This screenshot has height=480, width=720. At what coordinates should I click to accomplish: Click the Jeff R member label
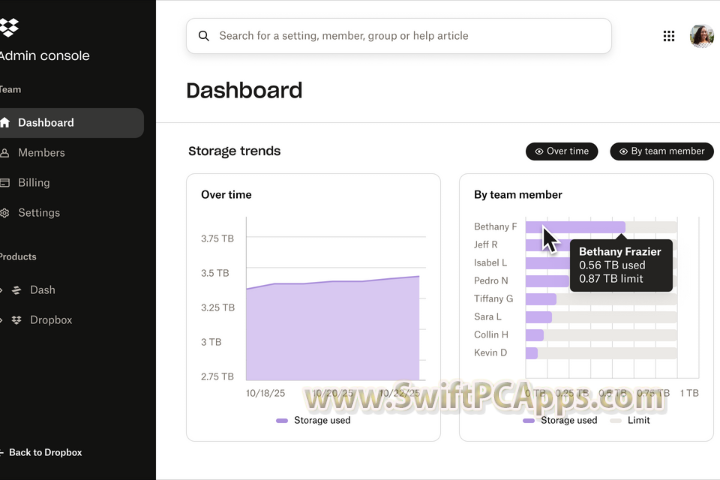tap(485, 245)
